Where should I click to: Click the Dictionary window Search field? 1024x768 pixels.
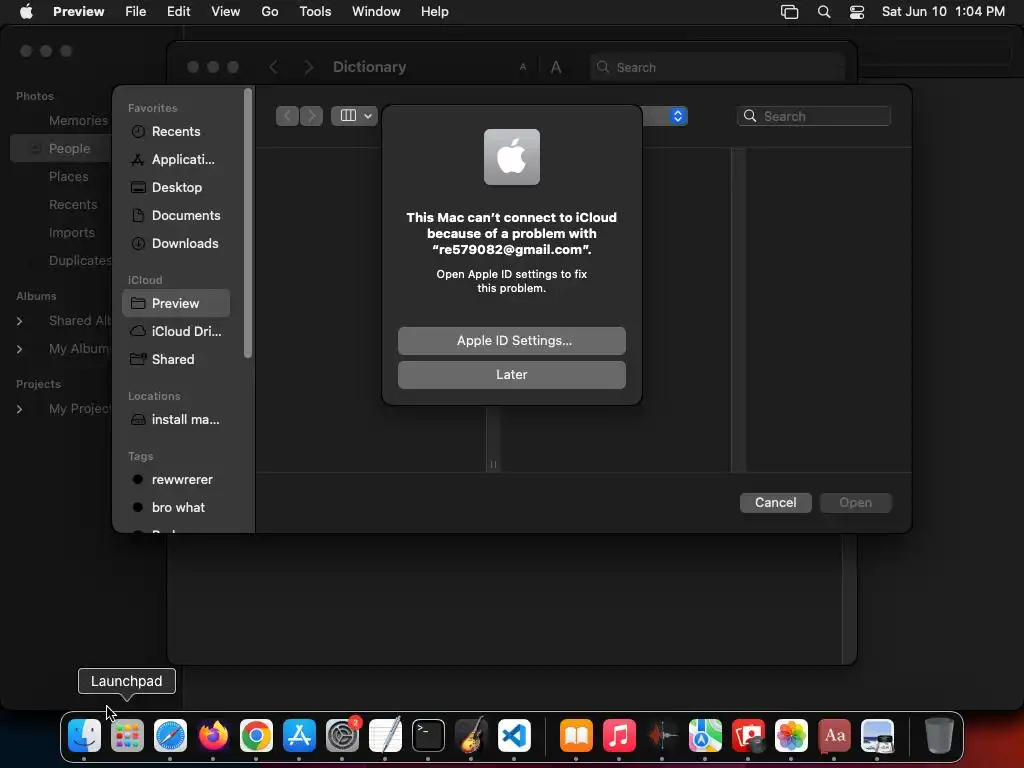[x=718, y=67]
